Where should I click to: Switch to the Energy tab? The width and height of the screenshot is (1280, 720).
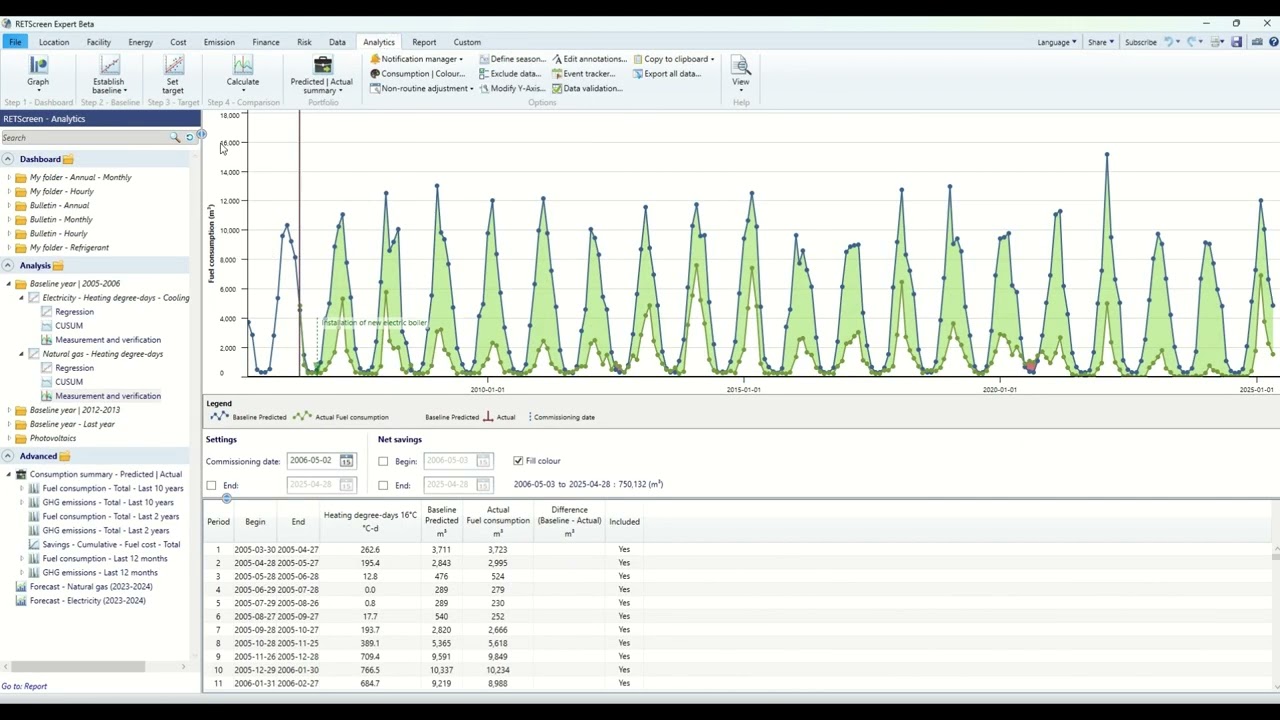(x=140, y=42)
